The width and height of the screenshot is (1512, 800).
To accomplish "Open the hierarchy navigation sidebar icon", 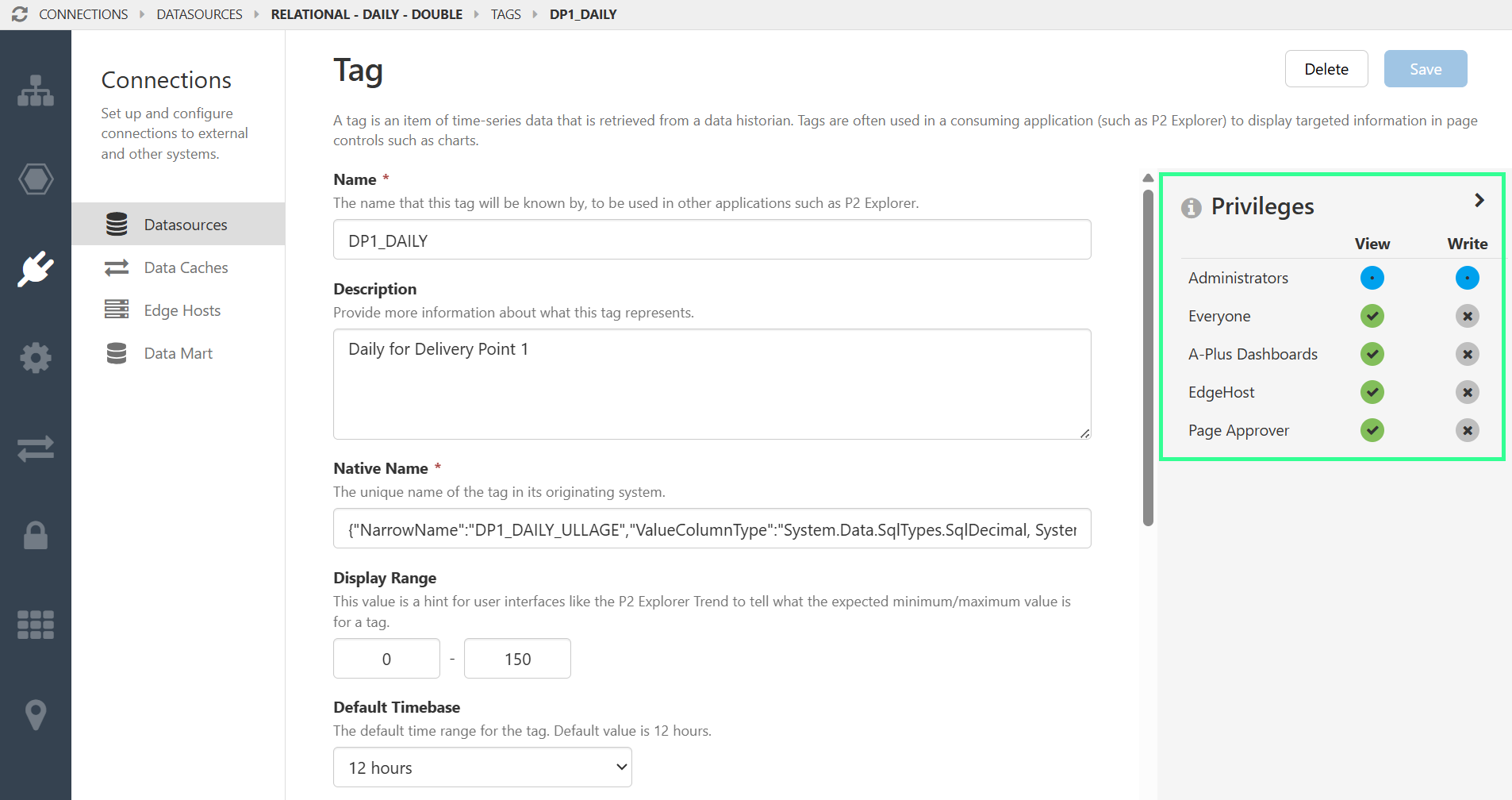I will pos(36,90).
